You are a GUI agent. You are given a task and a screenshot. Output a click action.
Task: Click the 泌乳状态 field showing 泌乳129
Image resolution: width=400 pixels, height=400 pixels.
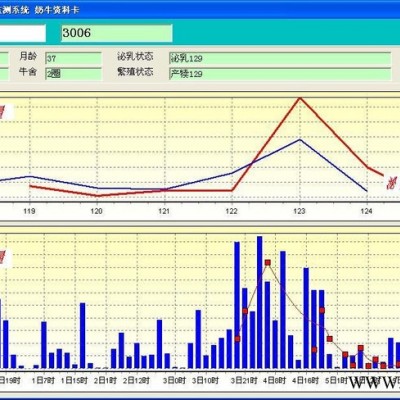point(280,58)
